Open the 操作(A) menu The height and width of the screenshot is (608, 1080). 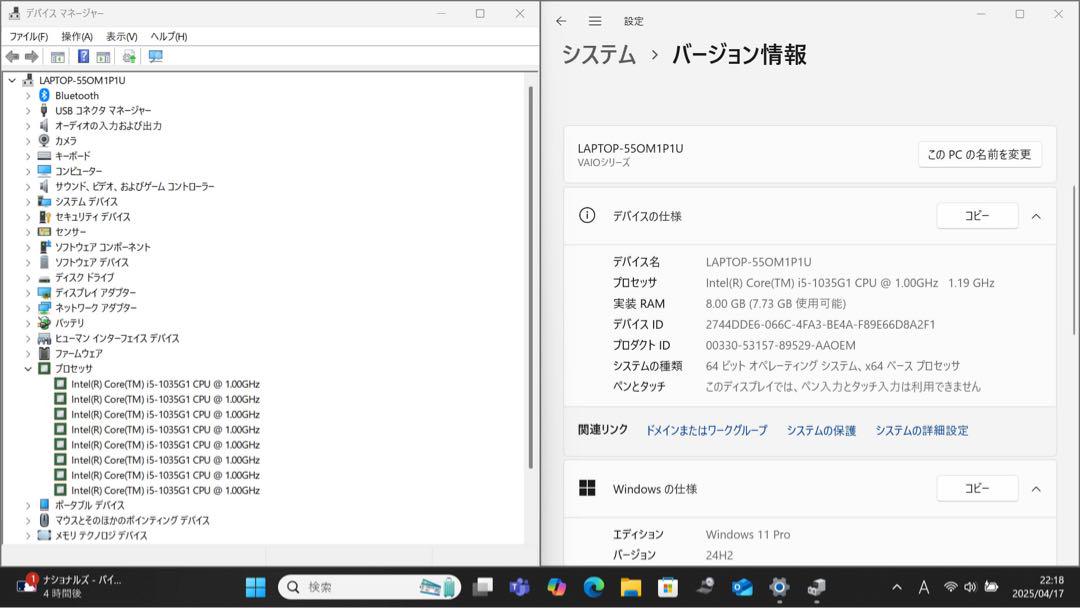tap(76, 36)
